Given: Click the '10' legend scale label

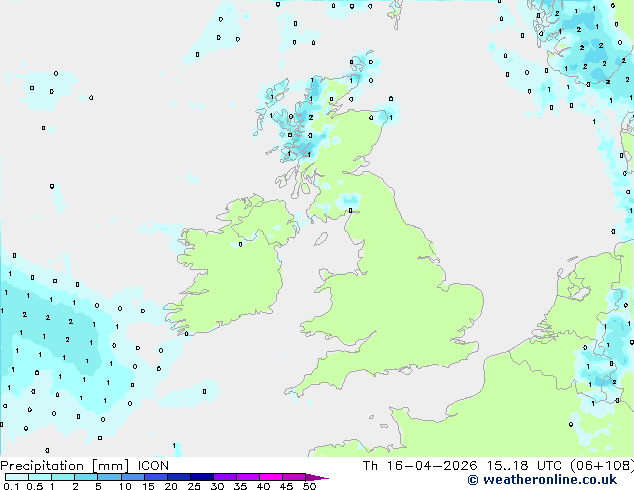Looking at the screenshot, I should pos(125,486).
